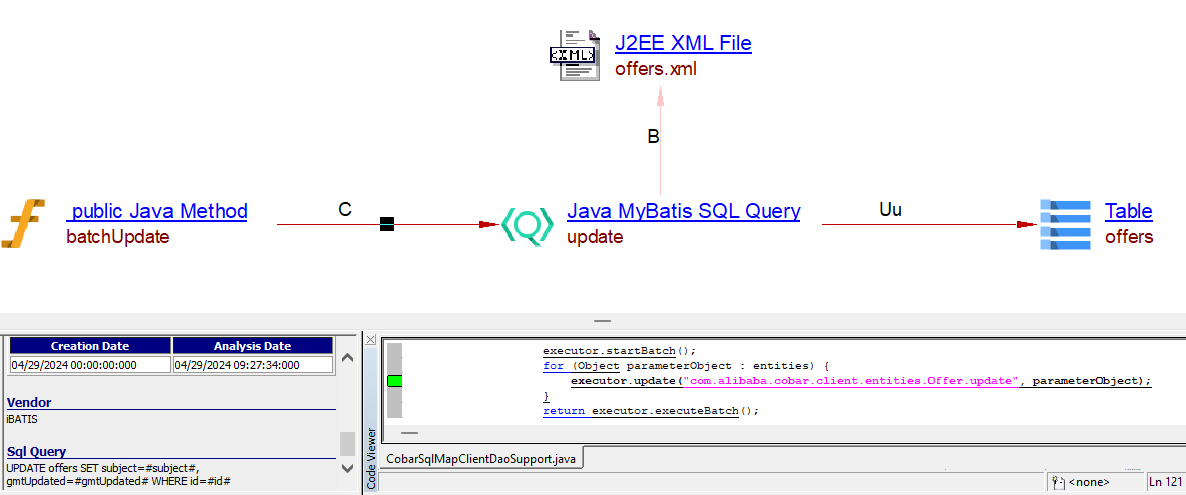The height and width of the screenshot is (495, 1186).
Task: Click the Java MyBatis SQL Query link
Action: 683,211
